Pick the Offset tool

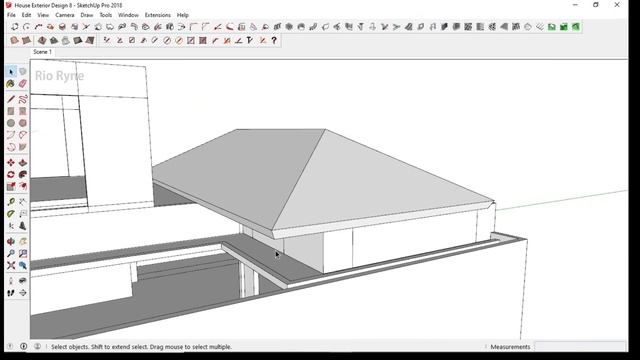pos(23,187)
